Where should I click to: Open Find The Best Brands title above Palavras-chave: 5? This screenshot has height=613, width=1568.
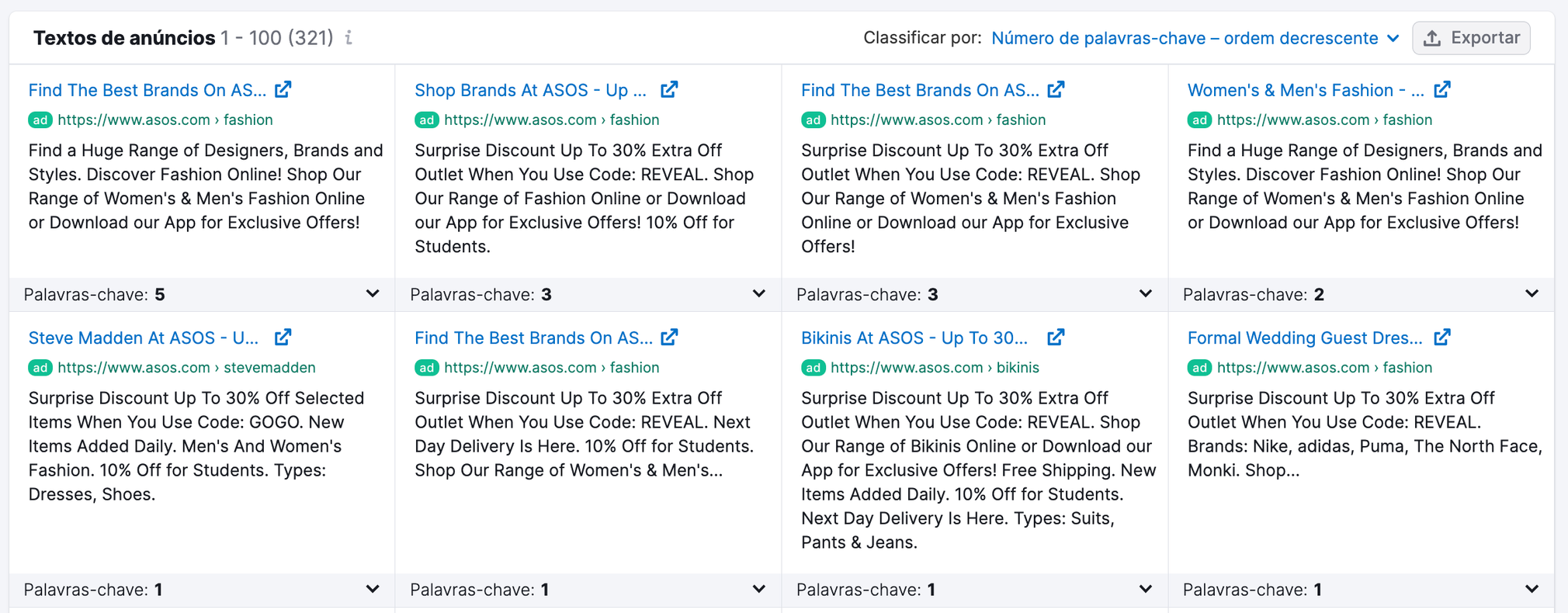tap(147, 90)
